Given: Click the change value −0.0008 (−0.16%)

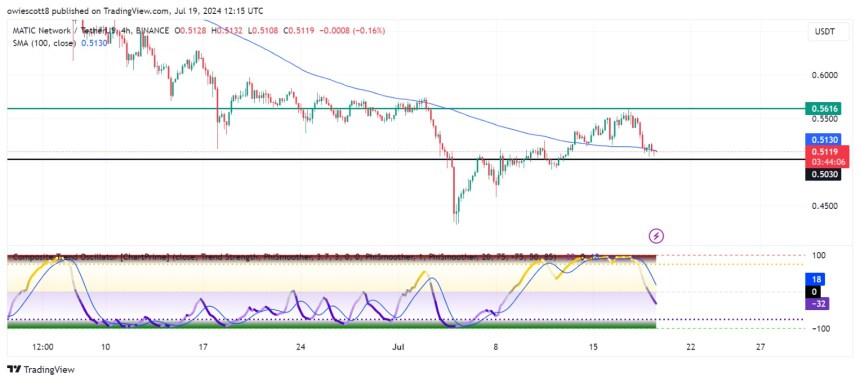Looking at the screenshot, I should pos(352,31).
